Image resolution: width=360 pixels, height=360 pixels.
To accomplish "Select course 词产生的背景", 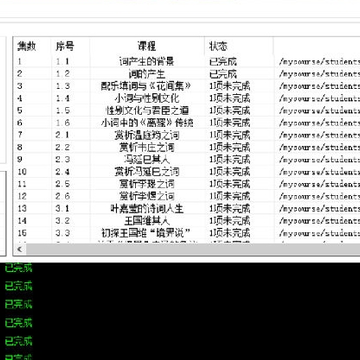I will point(147,61).
